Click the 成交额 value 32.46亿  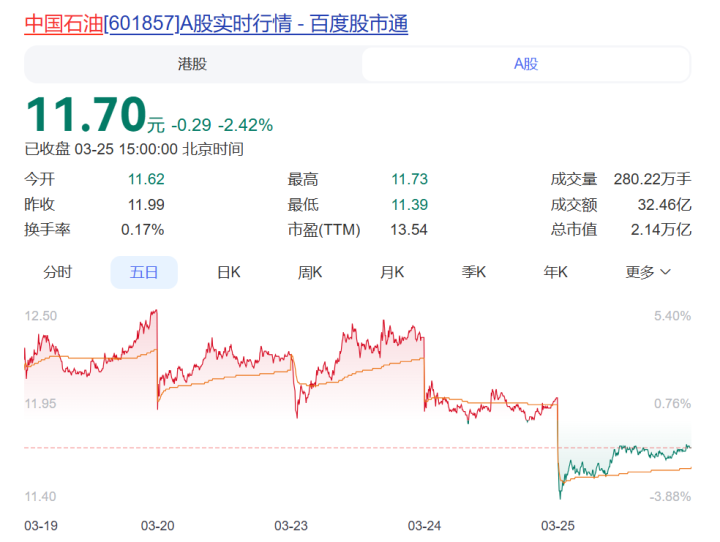pos(664,204)
